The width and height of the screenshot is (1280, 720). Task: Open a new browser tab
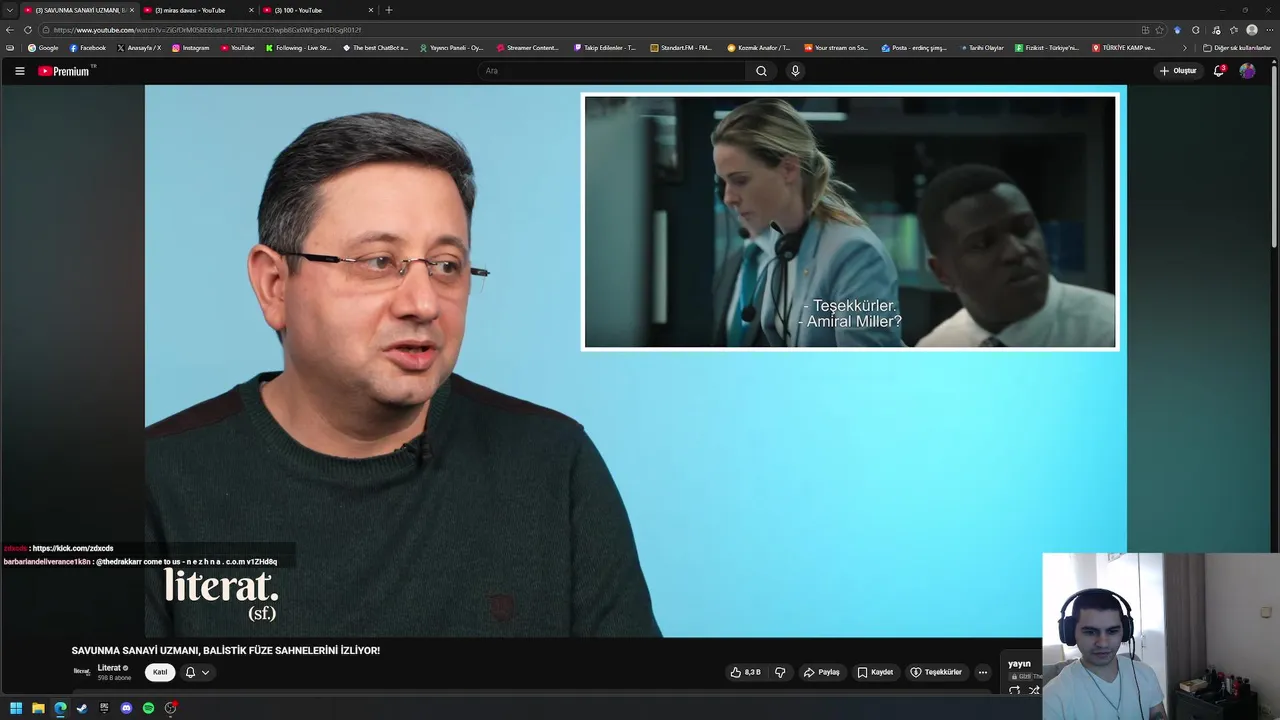(x=389, y=10)
